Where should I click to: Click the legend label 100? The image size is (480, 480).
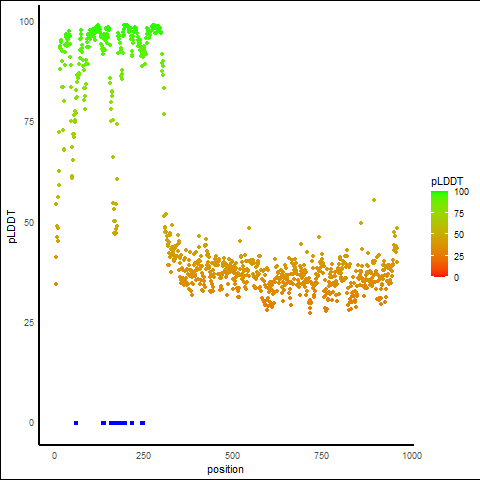tap(462, 192)
